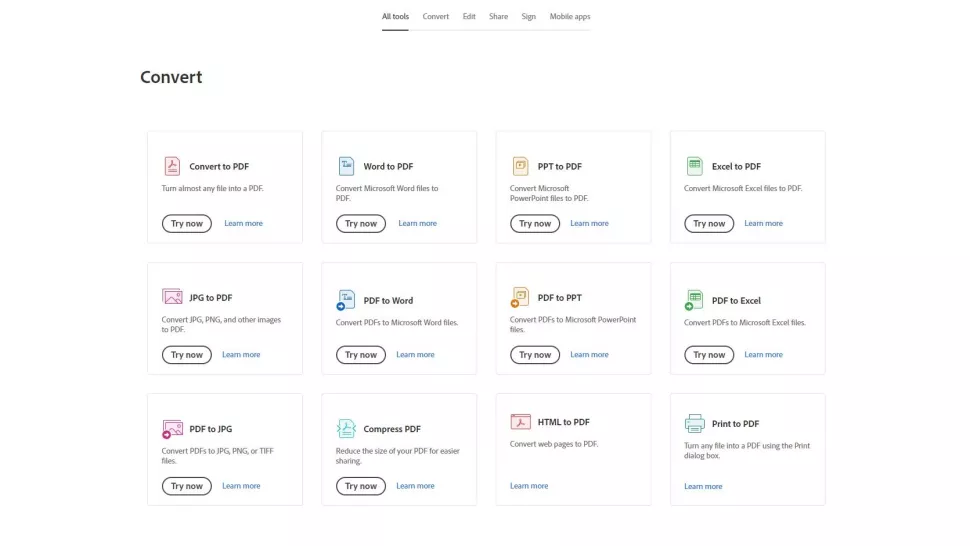The width and height of the screenshot is (970, 546).
Task: Click the "PDF to JPG" card title
Action: [x=210, y=429]
